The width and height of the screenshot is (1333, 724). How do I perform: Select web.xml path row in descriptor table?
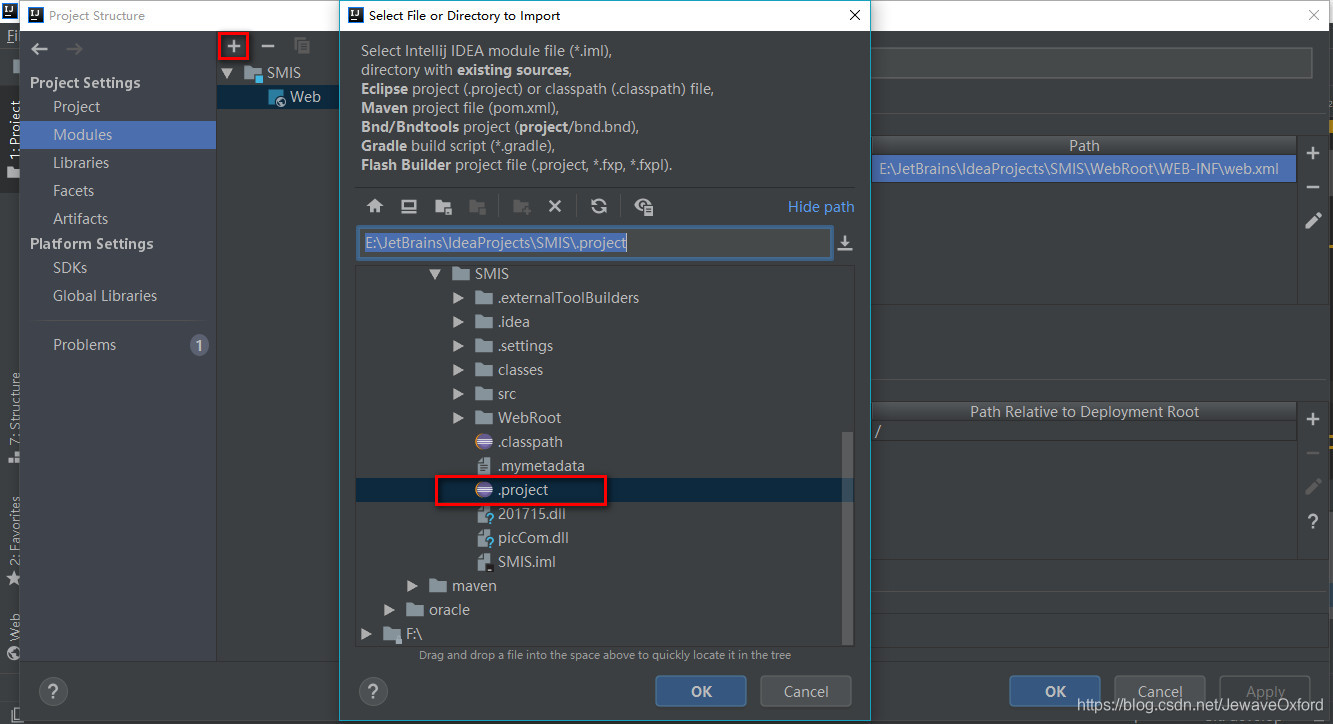(1084, 169)
